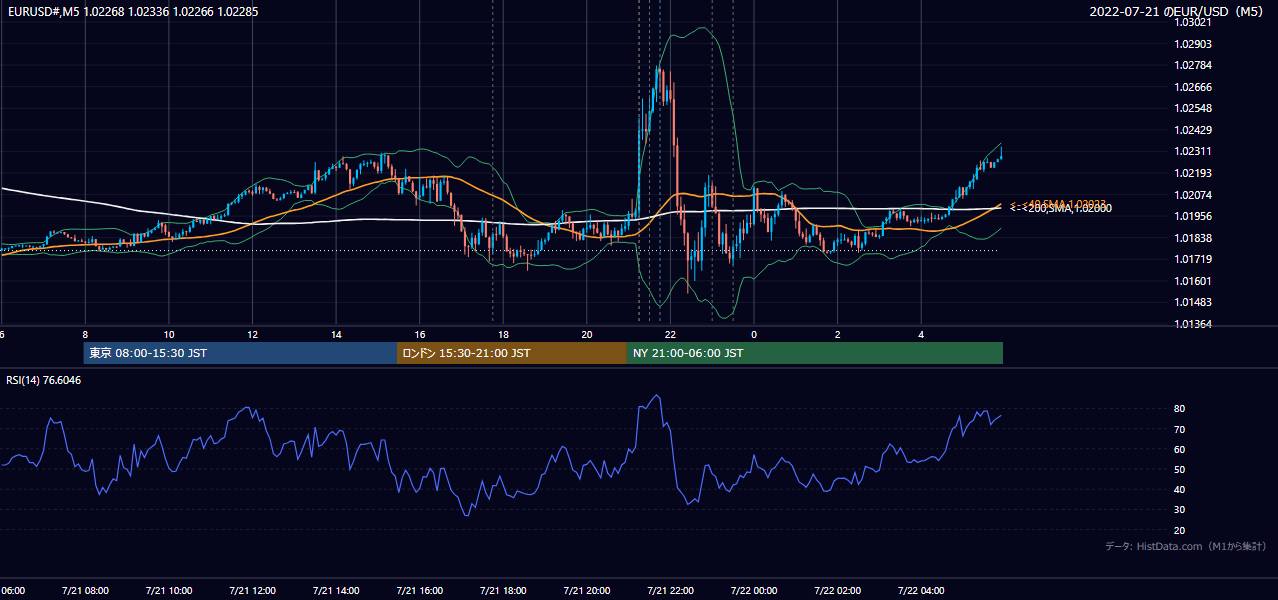
Task: Click price axis label 1.01601
Action: 1193,281
